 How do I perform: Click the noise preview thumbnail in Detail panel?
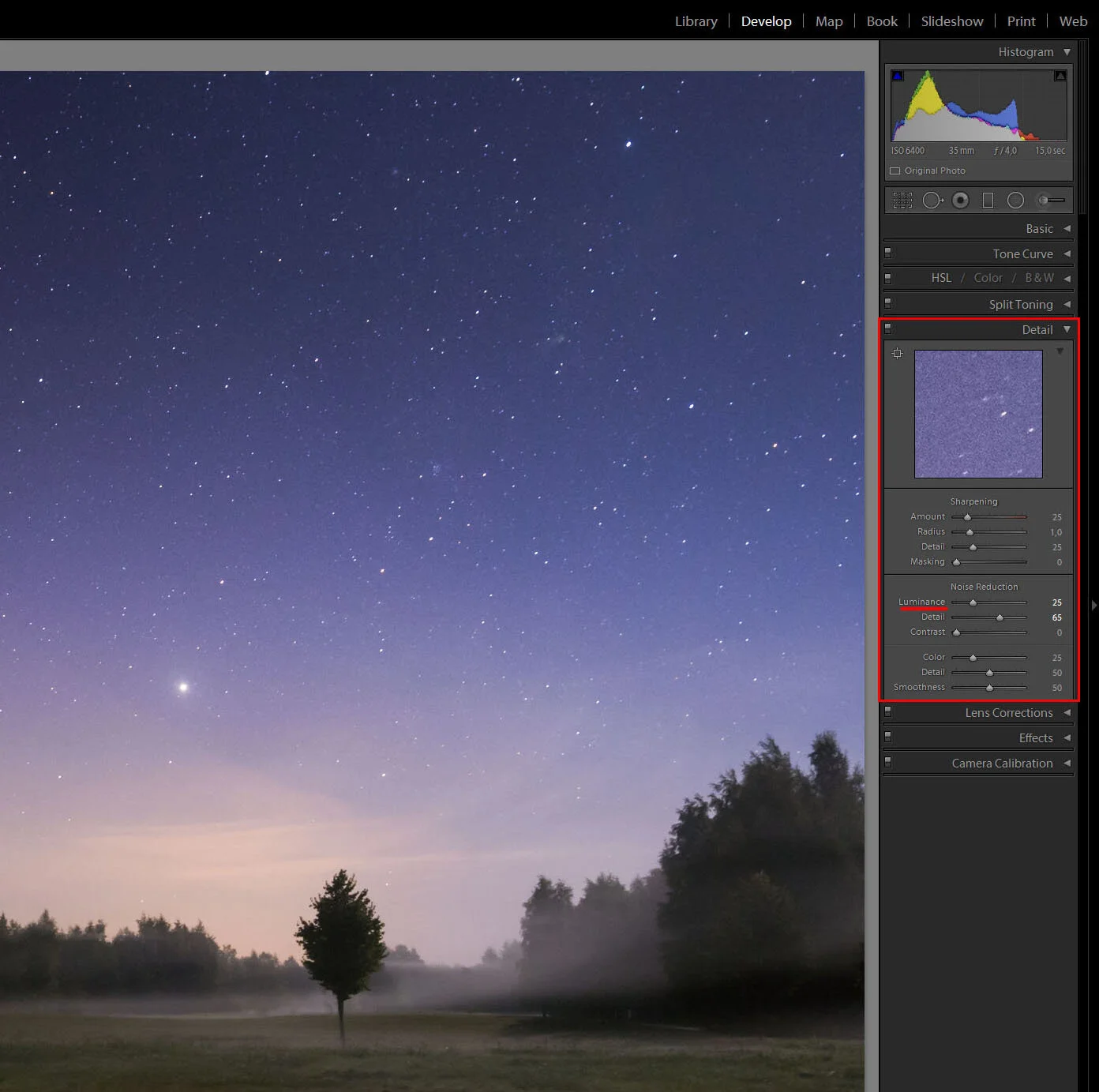click(x=977, y=414)
